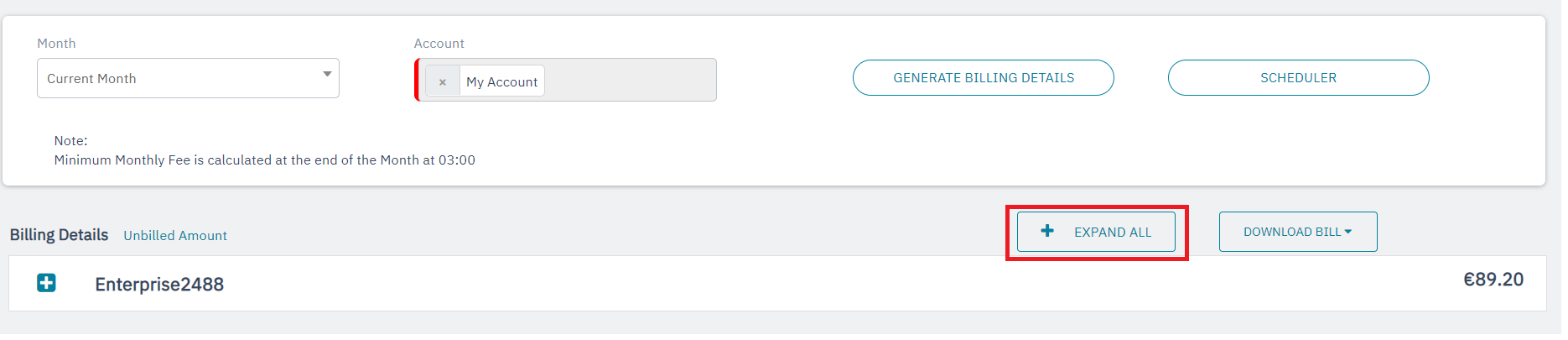The width and height of the screenshot is (1568, 340).
Task: Open the Download Bill dropdown menu
Action: tap(1297, 232)
